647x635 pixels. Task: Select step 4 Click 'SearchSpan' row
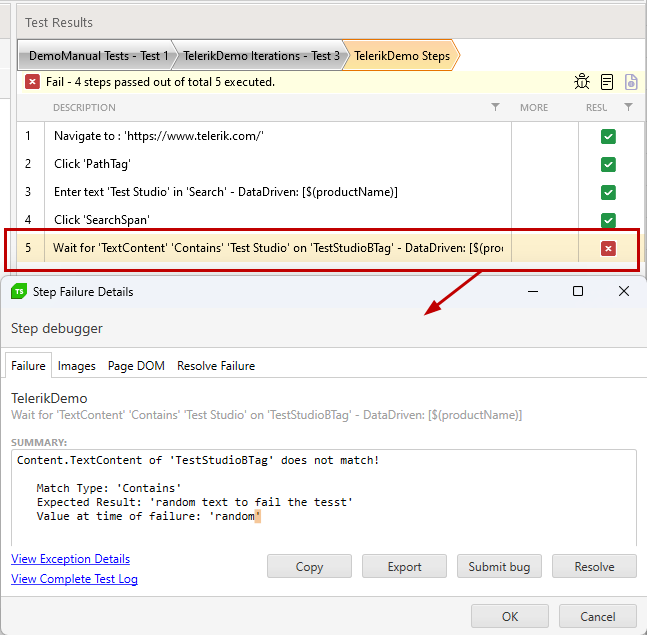click(x=330, y=220)
